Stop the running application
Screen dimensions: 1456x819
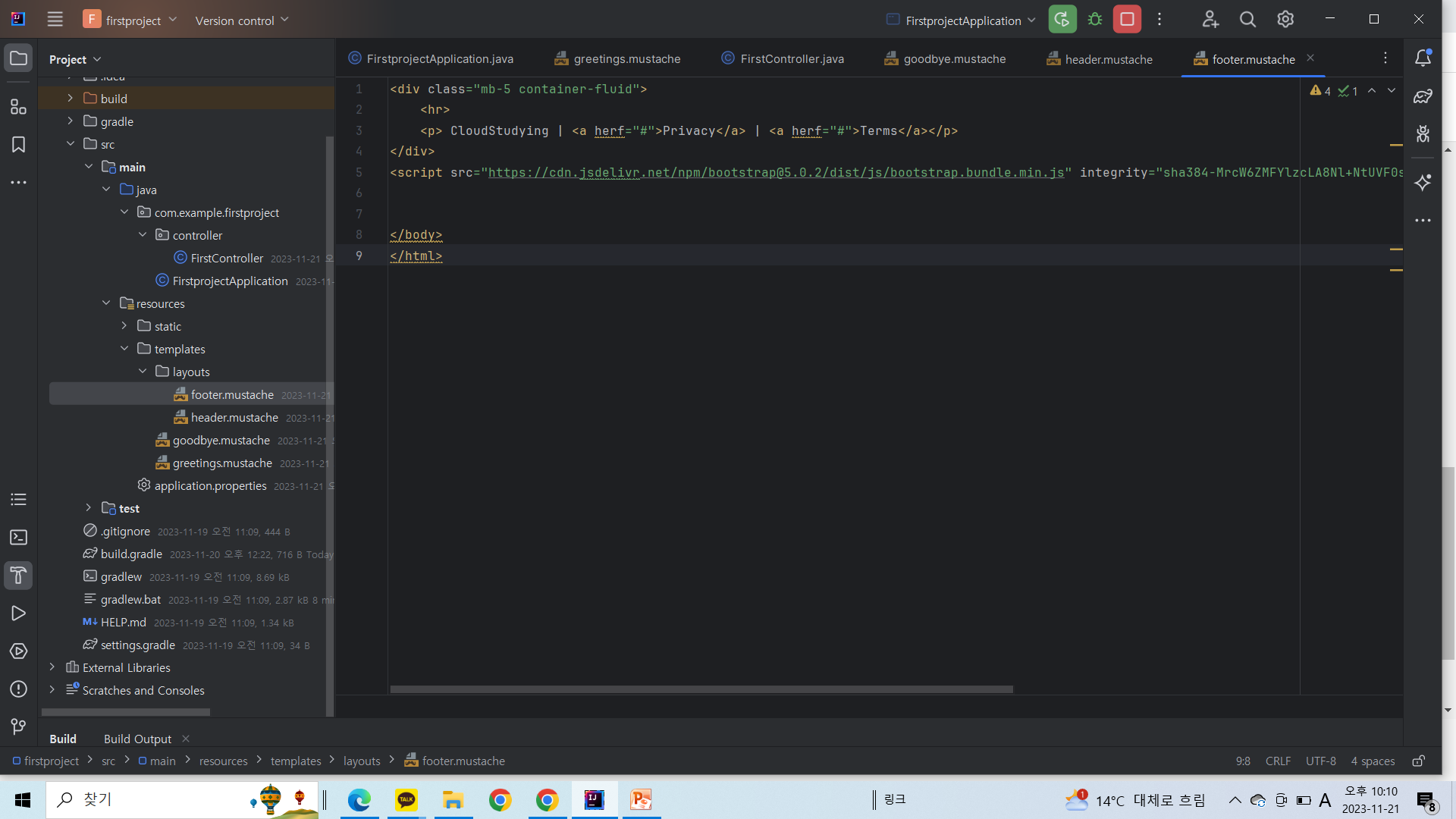click(x=1127, y=20)
